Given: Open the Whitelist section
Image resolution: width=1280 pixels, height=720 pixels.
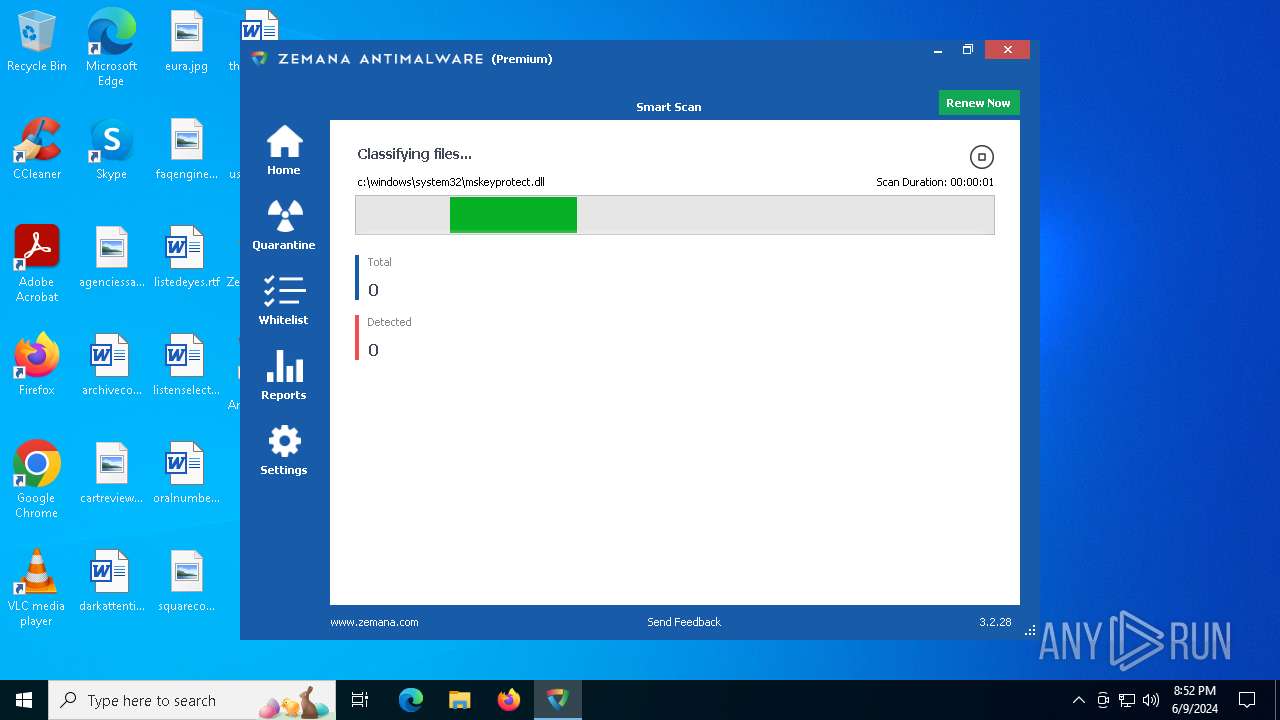Looking at the screenshot, I should click(x=284, y=300).
